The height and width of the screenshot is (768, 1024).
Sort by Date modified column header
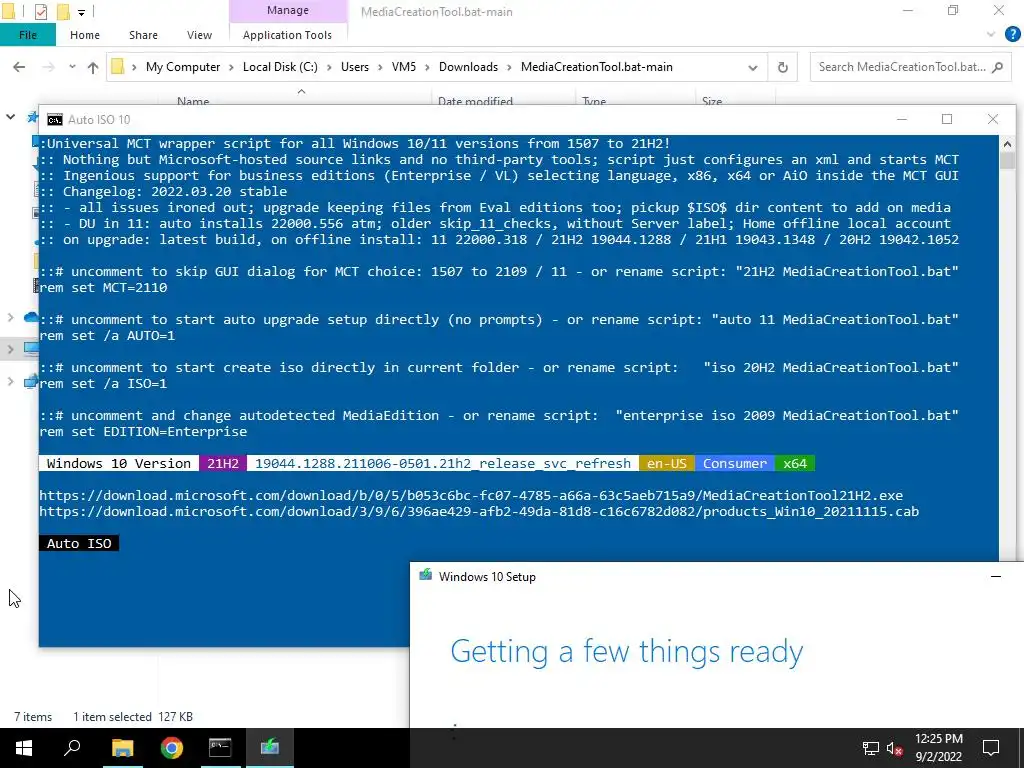pyautogui.click(x=475, y=101)
